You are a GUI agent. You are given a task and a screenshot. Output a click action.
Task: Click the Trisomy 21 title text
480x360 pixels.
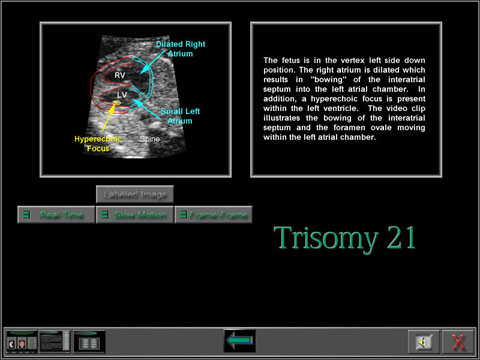coord(345,239)
